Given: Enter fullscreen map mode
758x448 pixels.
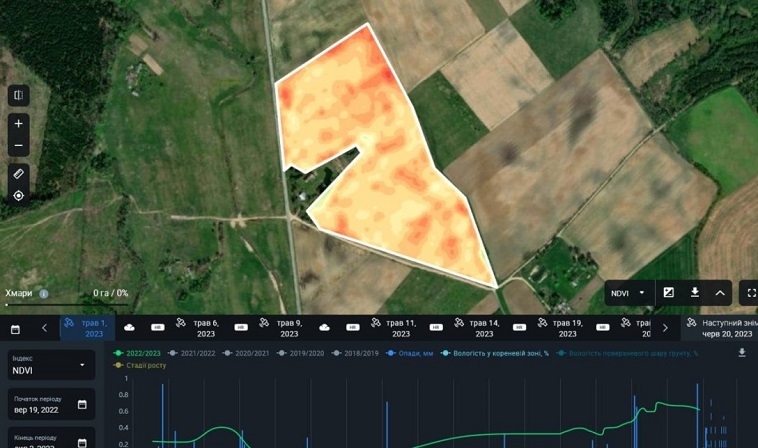Looking at the screenshot, I should point(751,293).
